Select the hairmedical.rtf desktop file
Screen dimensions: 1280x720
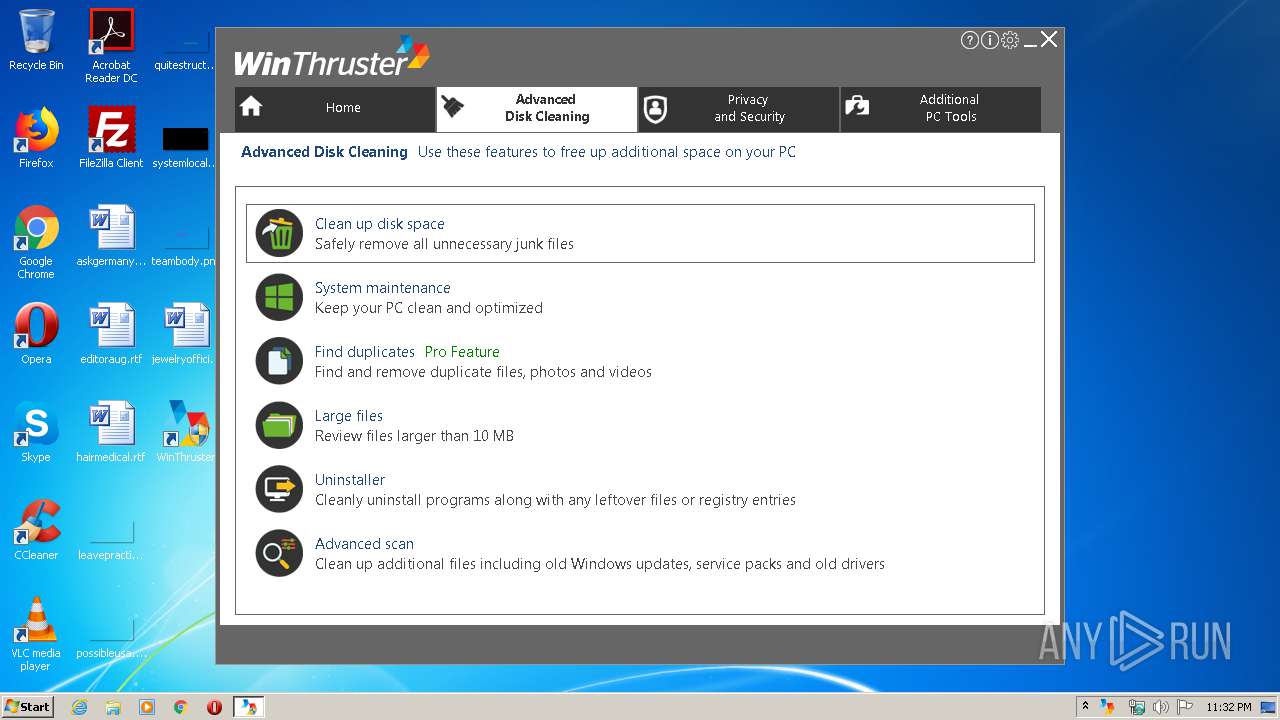(111, 432)
